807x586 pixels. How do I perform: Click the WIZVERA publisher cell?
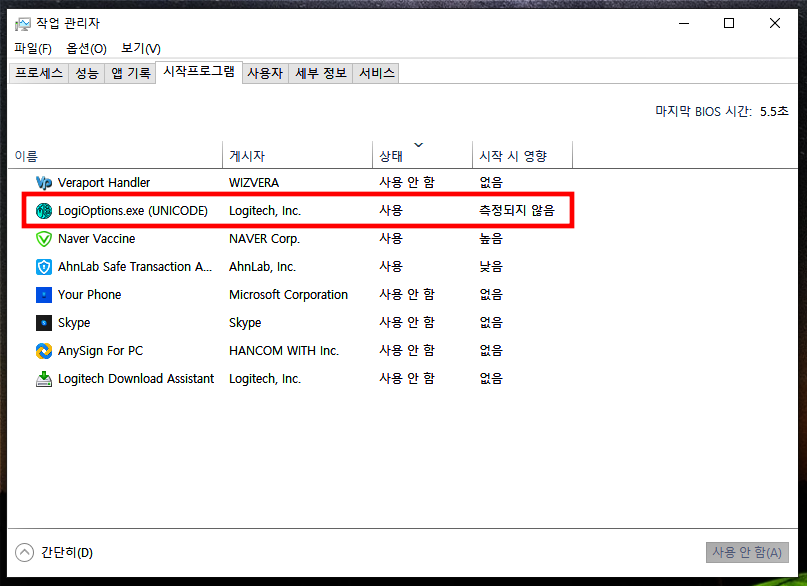point(254,183)
